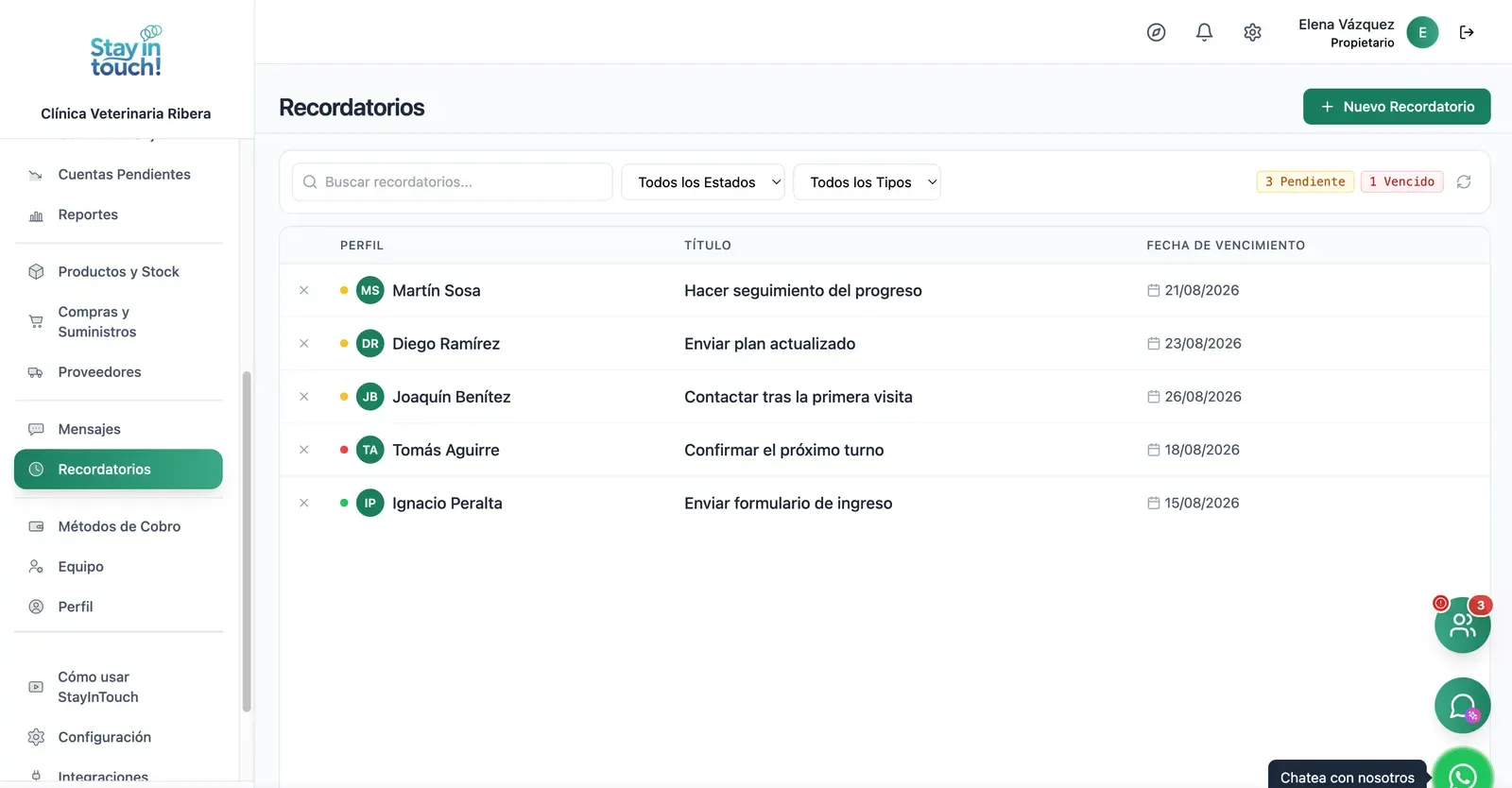Open the WhatsApp chat button
The height and width of the screenshot is (788, 1512).
pyautogui.click(x=1463, y=774)
